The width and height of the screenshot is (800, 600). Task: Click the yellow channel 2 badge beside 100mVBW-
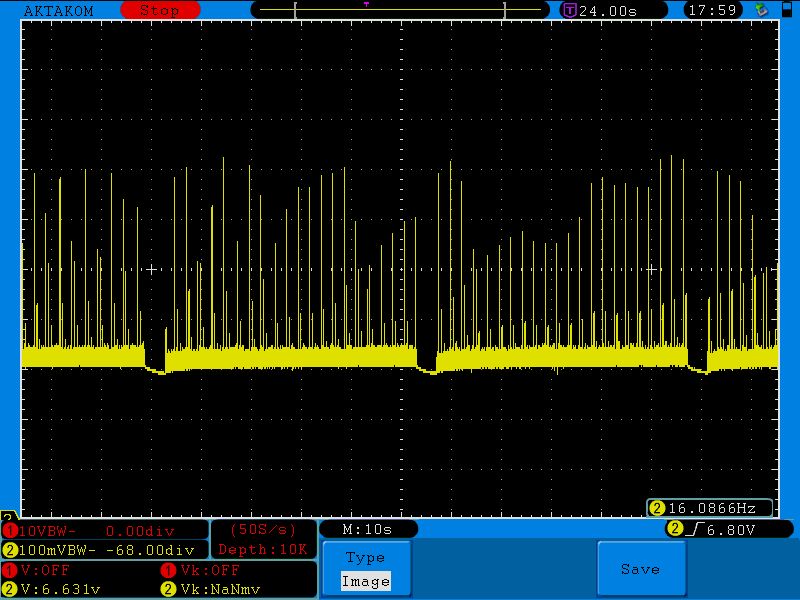9,550
